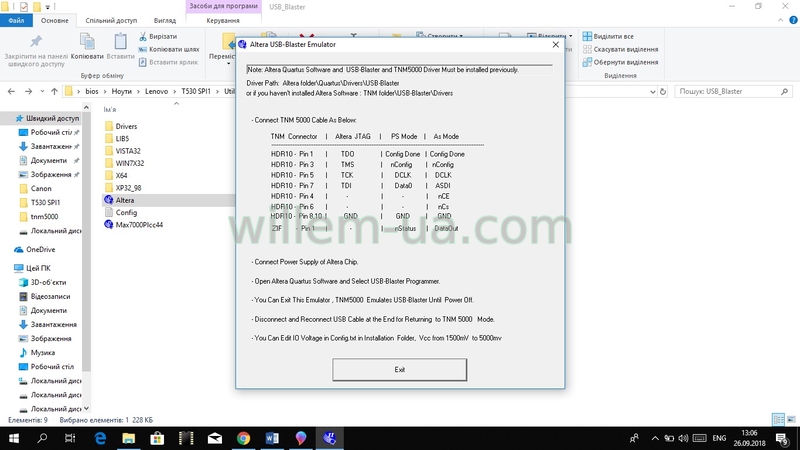Select Музика in the navigation pane

click(x=42, y=352)
